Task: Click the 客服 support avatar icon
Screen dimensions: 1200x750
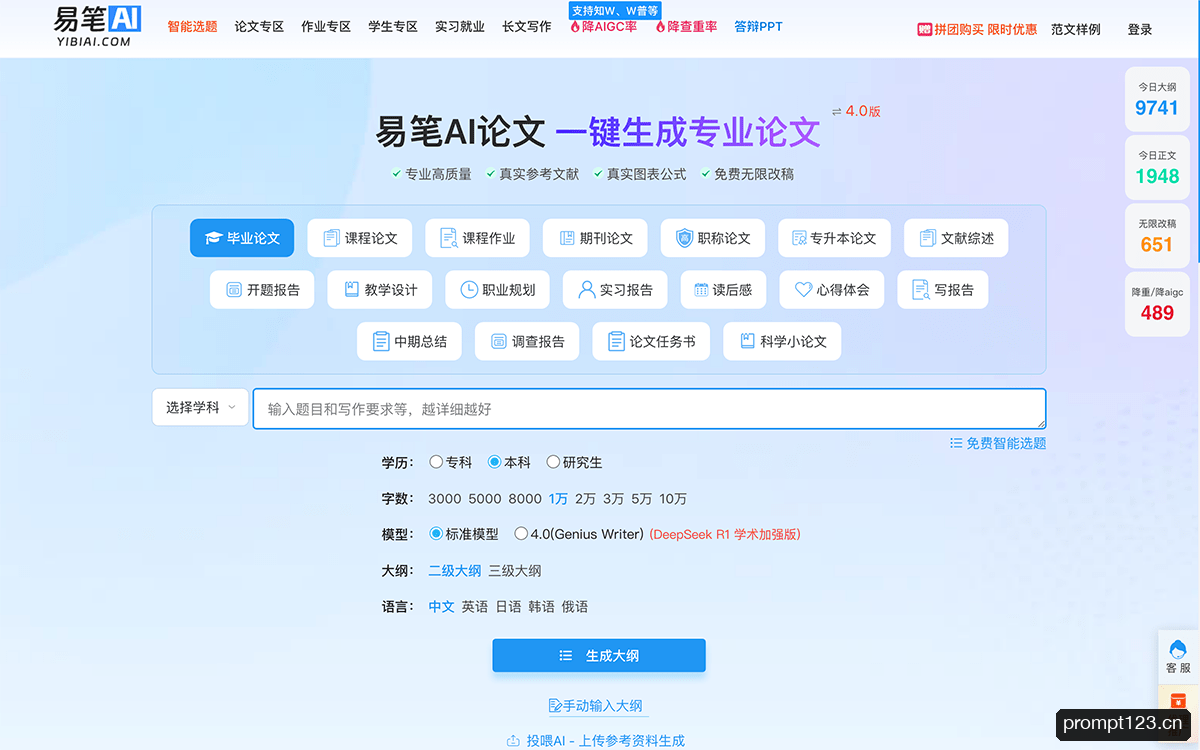Action: click(1178, 649)
